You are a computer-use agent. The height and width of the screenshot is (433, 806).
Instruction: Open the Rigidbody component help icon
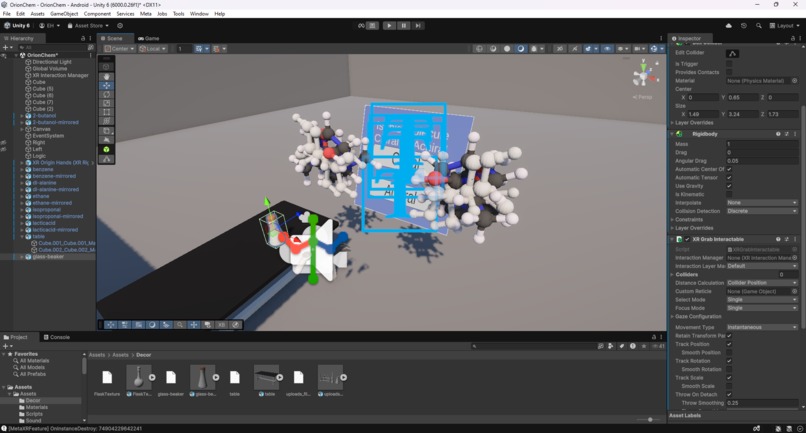778,134
